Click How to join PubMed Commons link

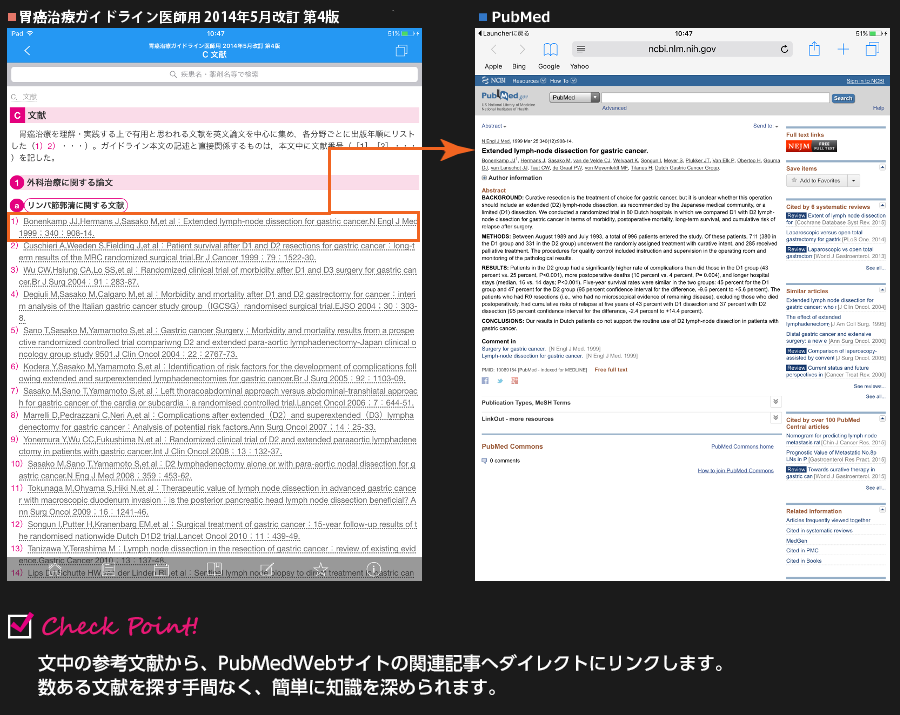pos(735,471)
